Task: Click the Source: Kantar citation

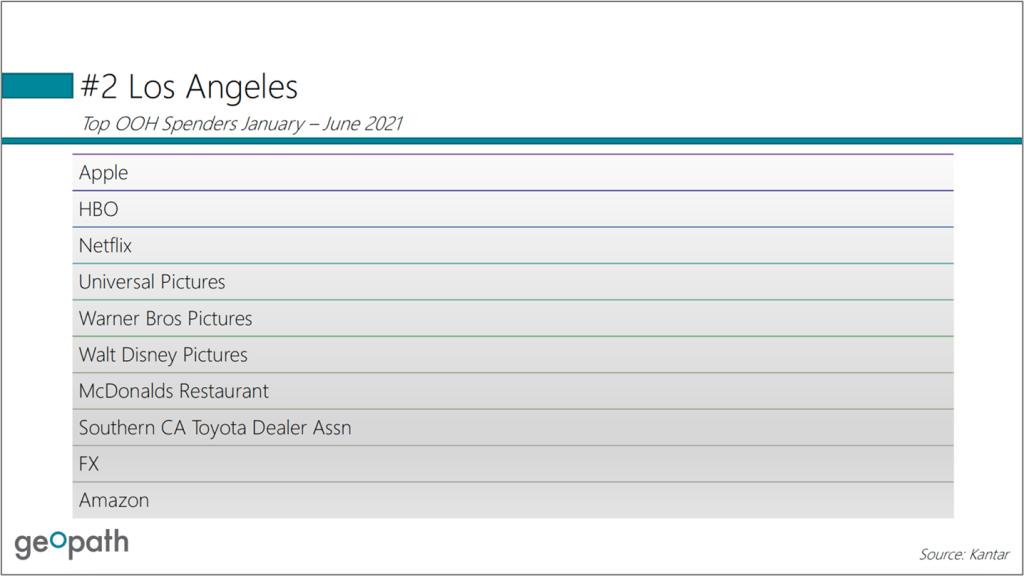Action: click(964, 554)
